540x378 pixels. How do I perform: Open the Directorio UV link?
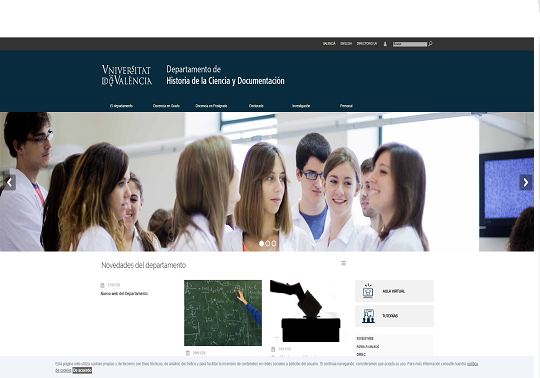tap(367, 44)
